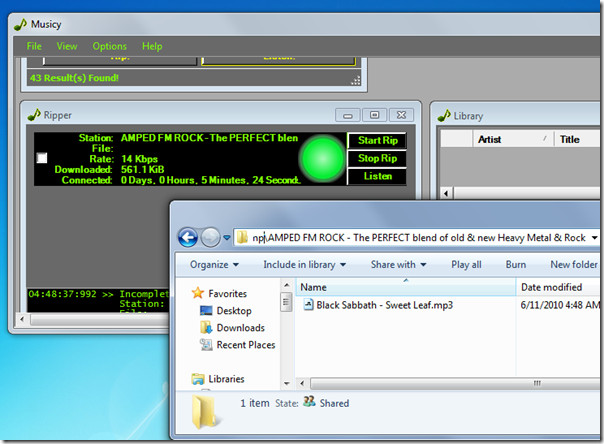Click the Downloads folder icon
This screenshot has width=604, height=444.
(x=206, y=327)
